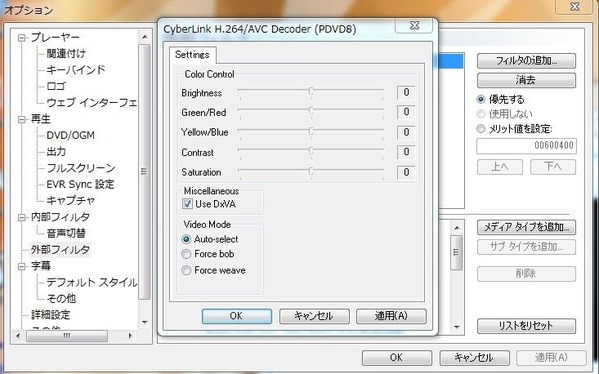This screenshot has width=599, height=374.
Task: Select ウェブ インターフェ tree item
Action: coord(91,103)
